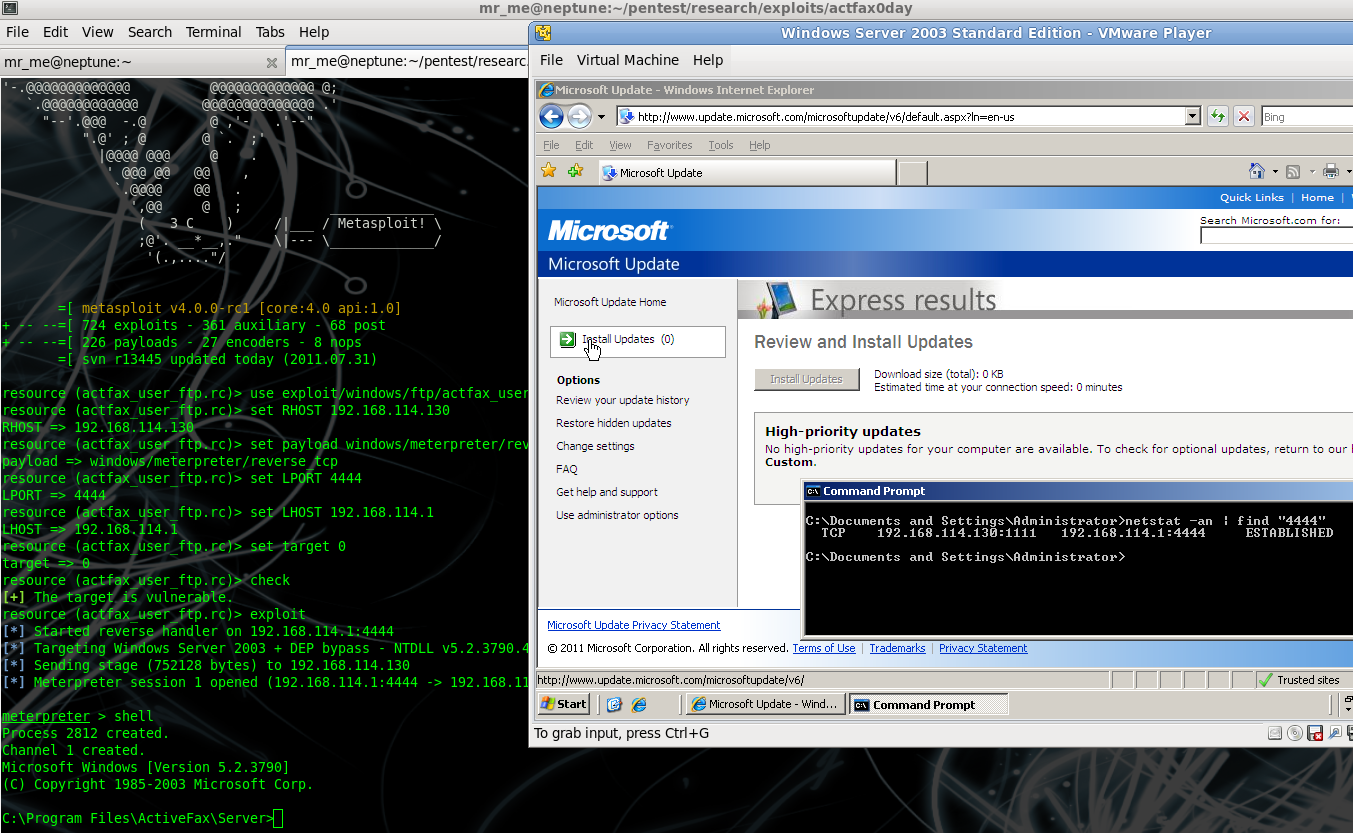Open IE Tools menu
The height and width of the screenshot is (833, 1353).
coord(721,145)
